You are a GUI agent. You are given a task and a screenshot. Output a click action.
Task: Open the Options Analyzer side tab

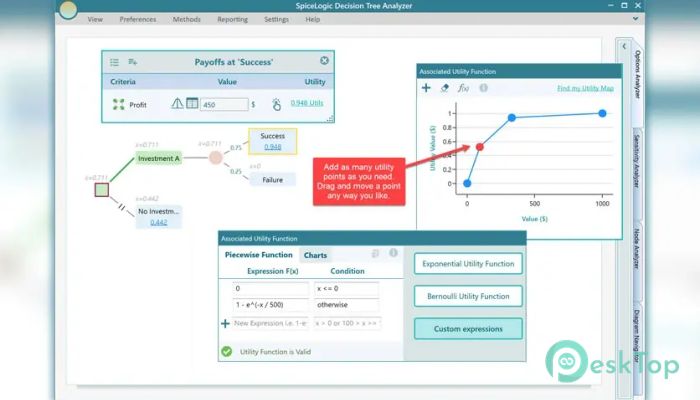coord(638,74)
